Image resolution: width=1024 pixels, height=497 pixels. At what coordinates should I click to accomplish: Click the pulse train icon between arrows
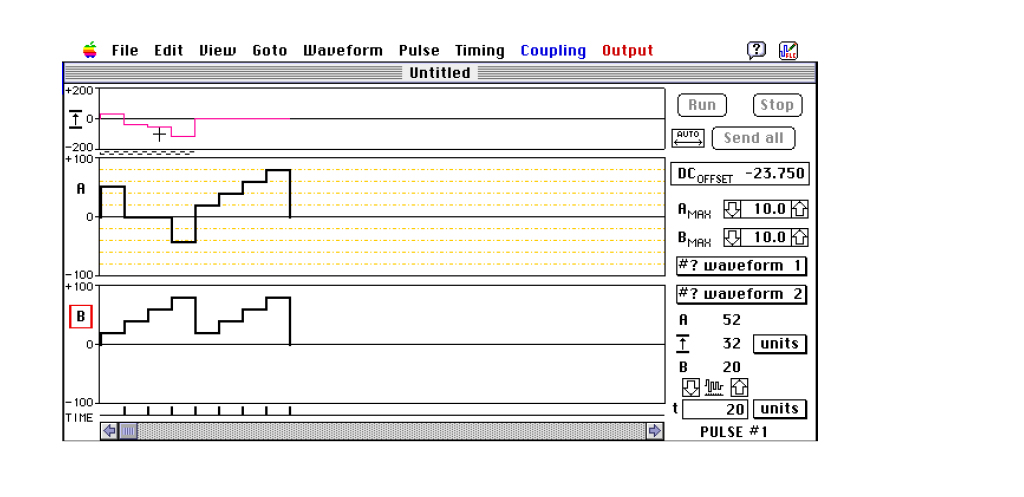click(x=715, y=388)
